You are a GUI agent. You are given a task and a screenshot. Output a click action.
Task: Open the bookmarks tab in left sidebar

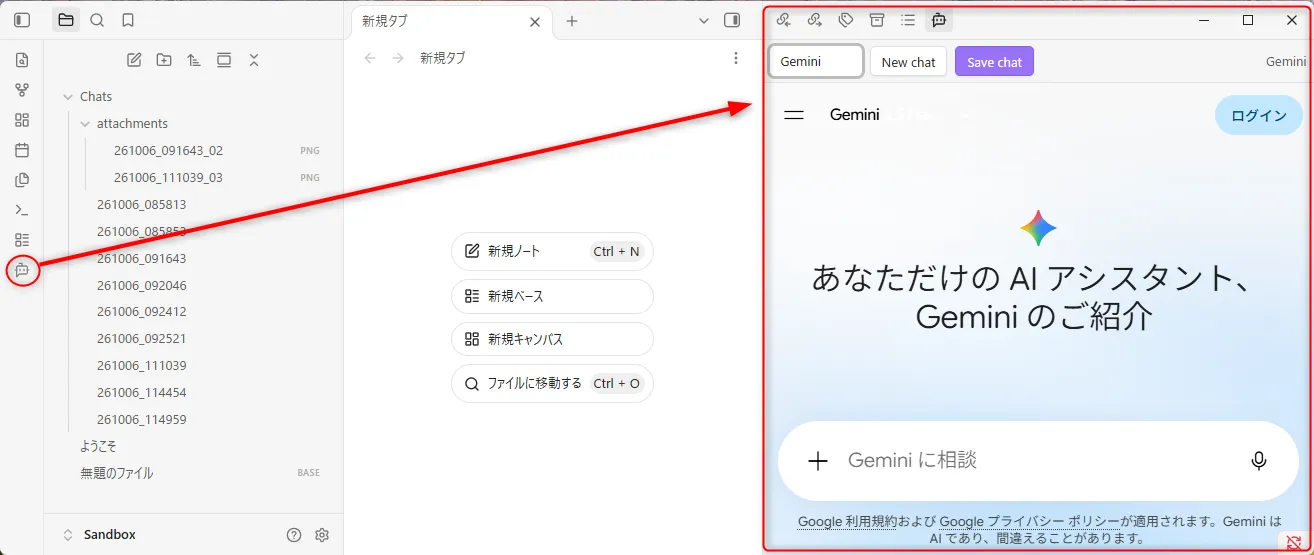tap(128, 20)
